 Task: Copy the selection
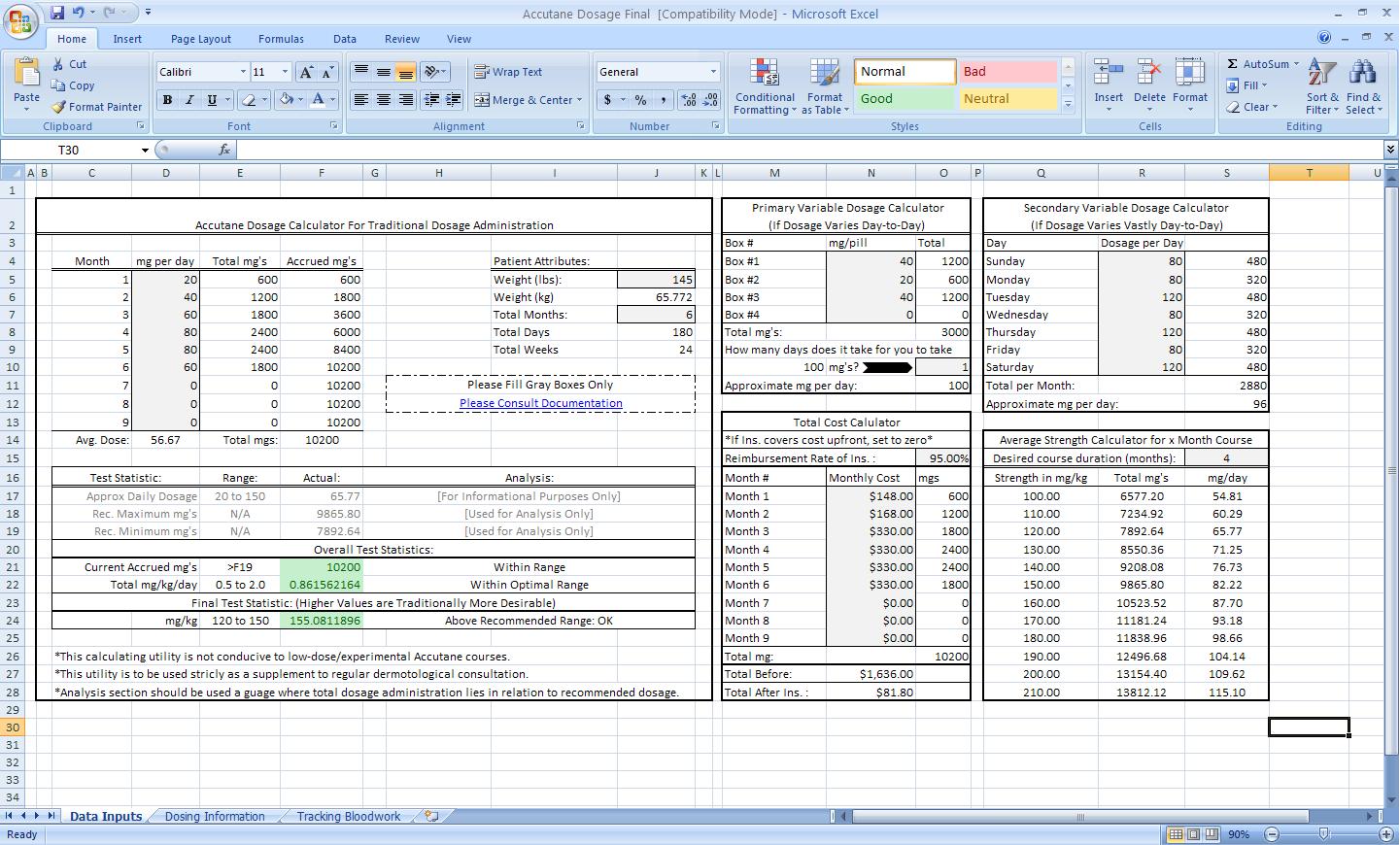[x=73, y=85]
